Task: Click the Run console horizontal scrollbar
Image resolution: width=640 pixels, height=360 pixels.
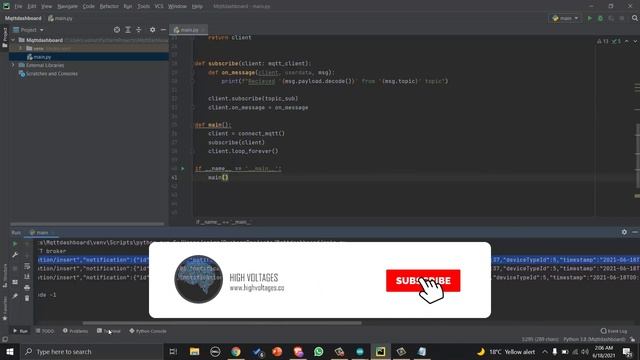Action: (x=222, y=323)
